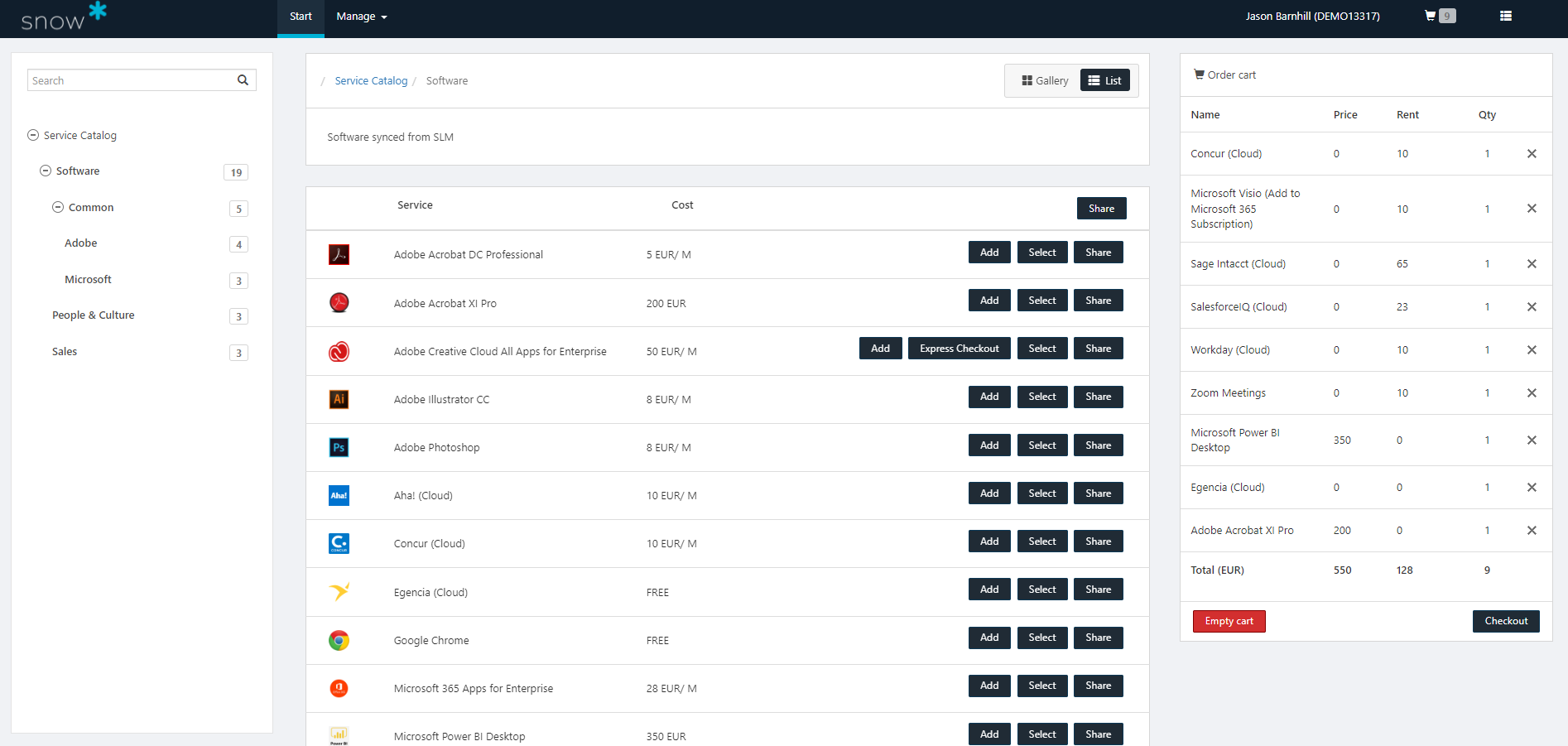Click the Qty column header in cart
This screenshot has width=1568, height=746.
click(x=1487, y=114)
